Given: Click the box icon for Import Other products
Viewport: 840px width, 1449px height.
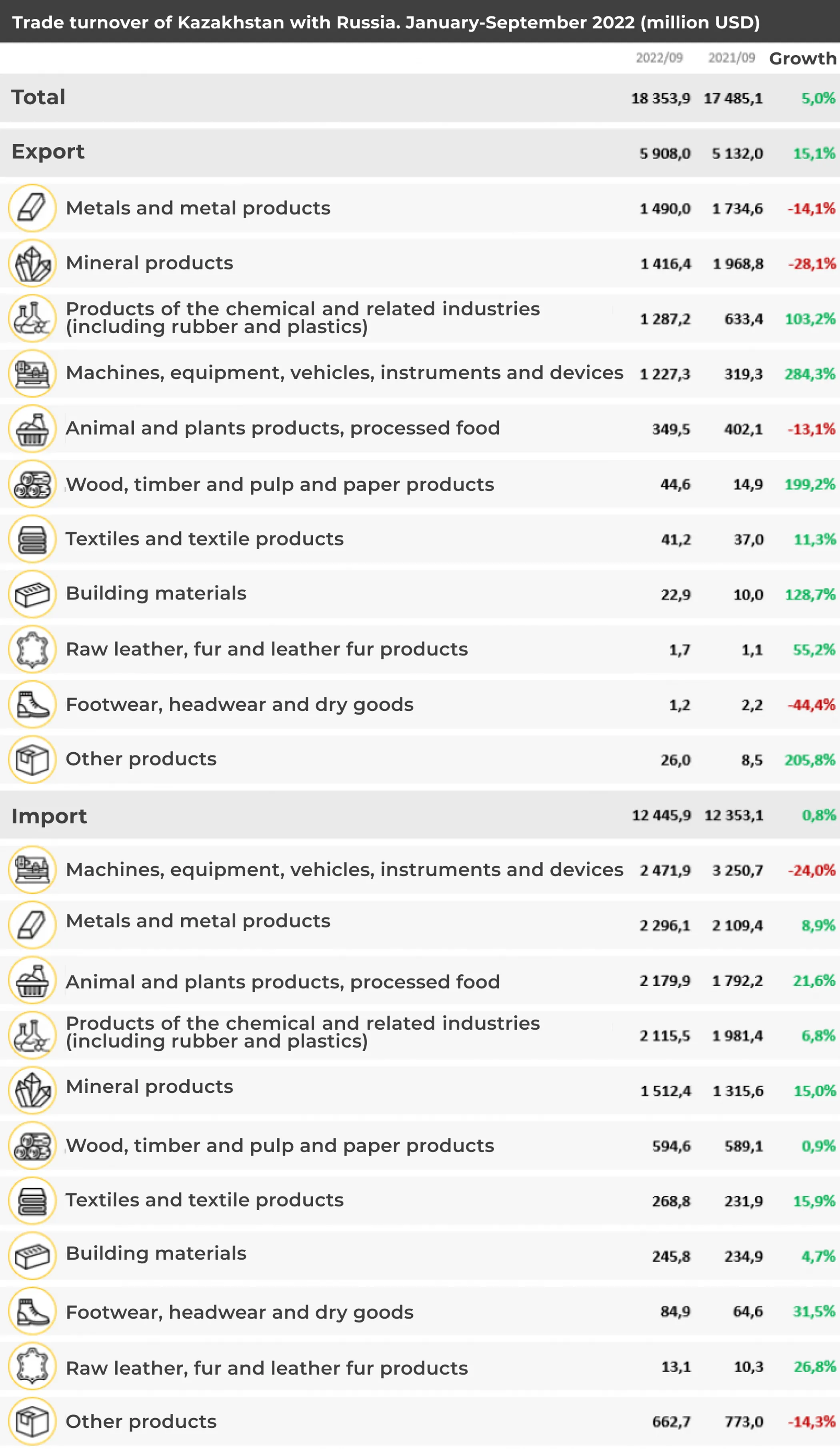Looking at the screenshot, I should click(x=32, y=1421).
